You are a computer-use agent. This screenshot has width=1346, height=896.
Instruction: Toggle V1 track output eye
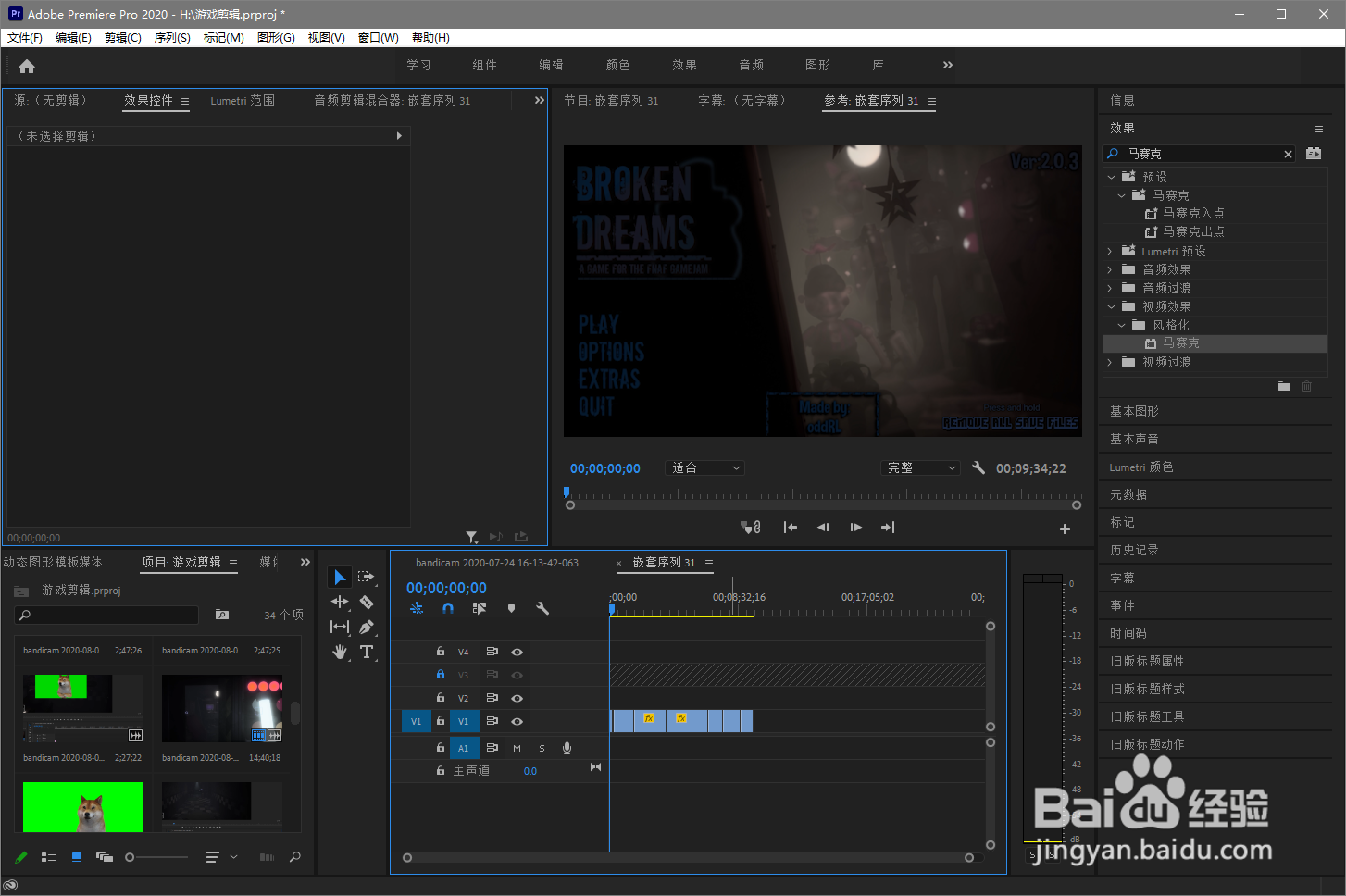coord(517,721)
